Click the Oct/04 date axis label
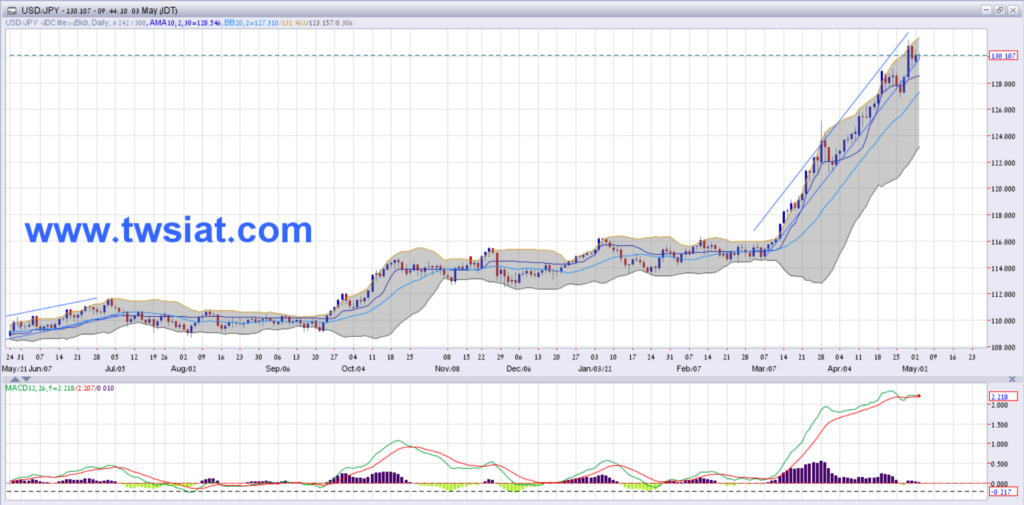 pos(353,369)
